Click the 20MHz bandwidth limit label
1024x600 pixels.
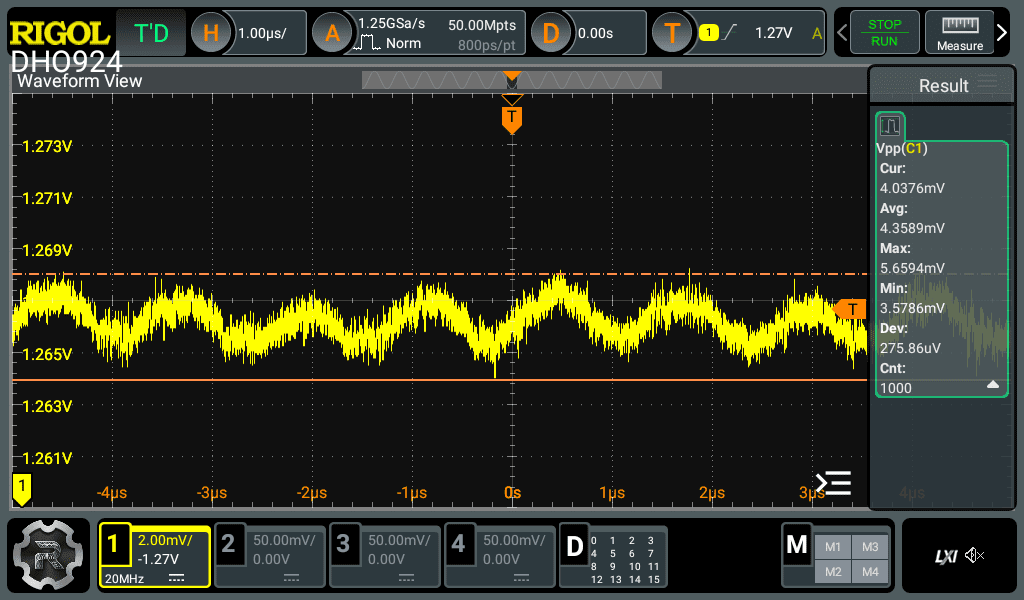124,578
